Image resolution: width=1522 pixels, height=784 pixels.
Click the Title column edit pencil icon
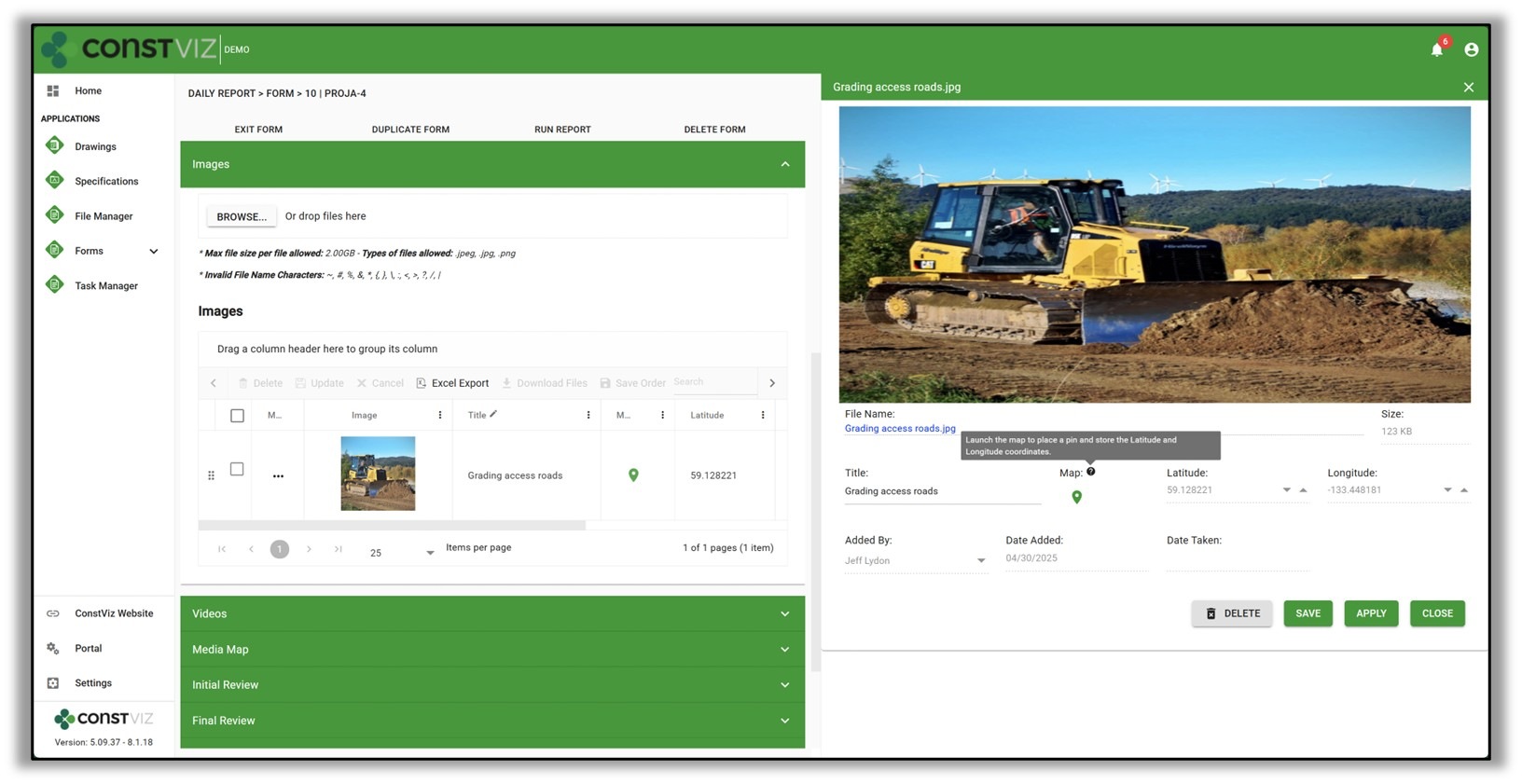[x=493, y=414]
